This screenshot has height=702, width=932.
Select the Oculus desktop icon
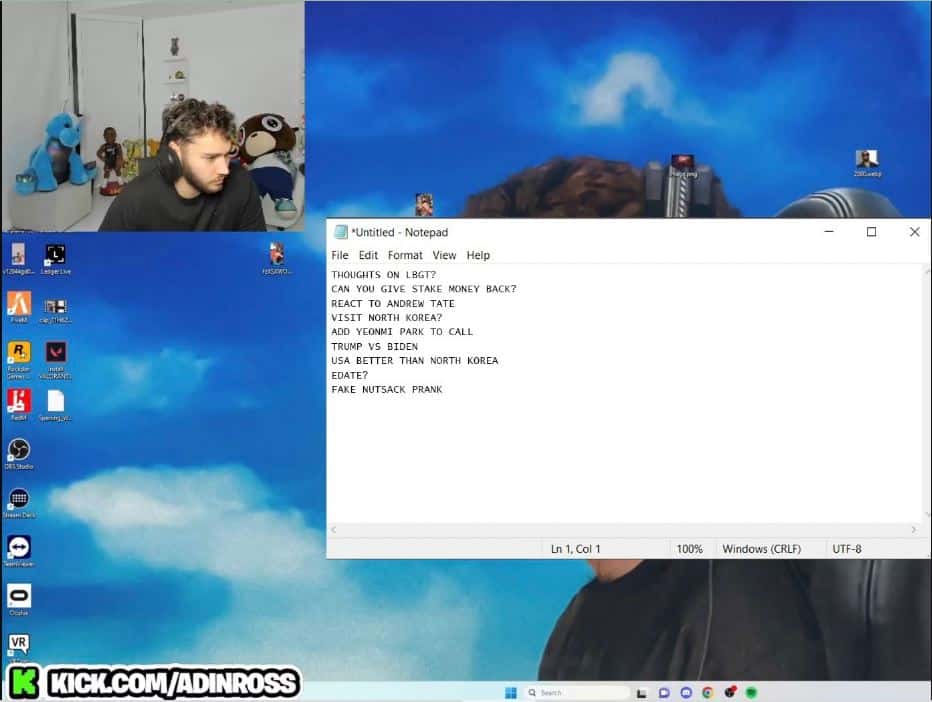click(19, 598)
